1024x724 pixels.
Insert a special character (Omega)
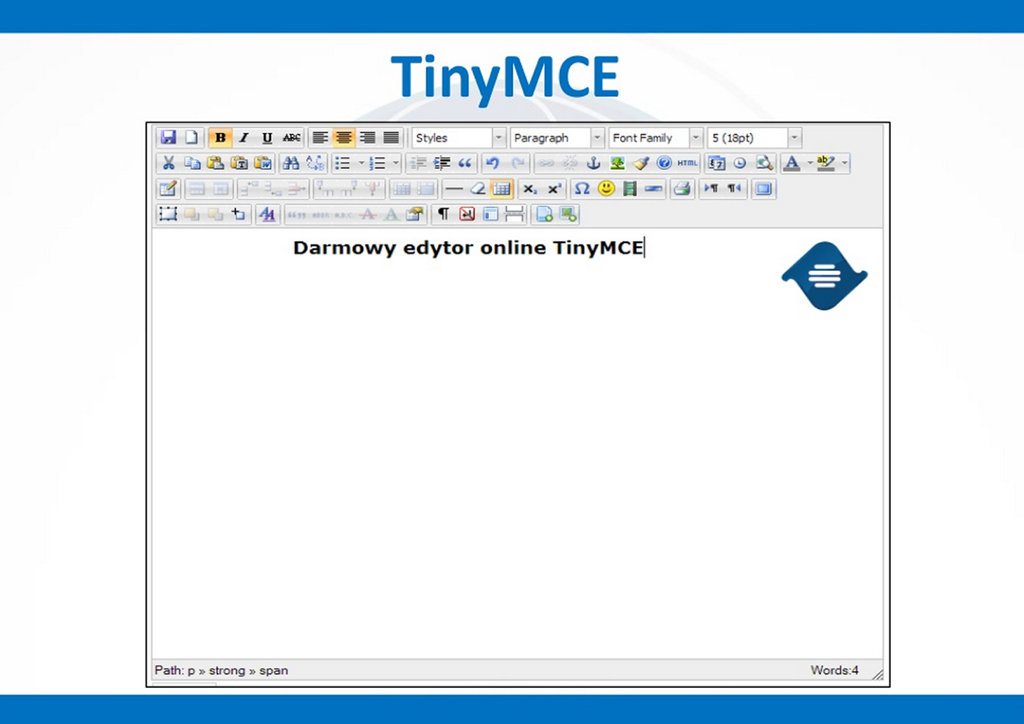tap(582, 189)
